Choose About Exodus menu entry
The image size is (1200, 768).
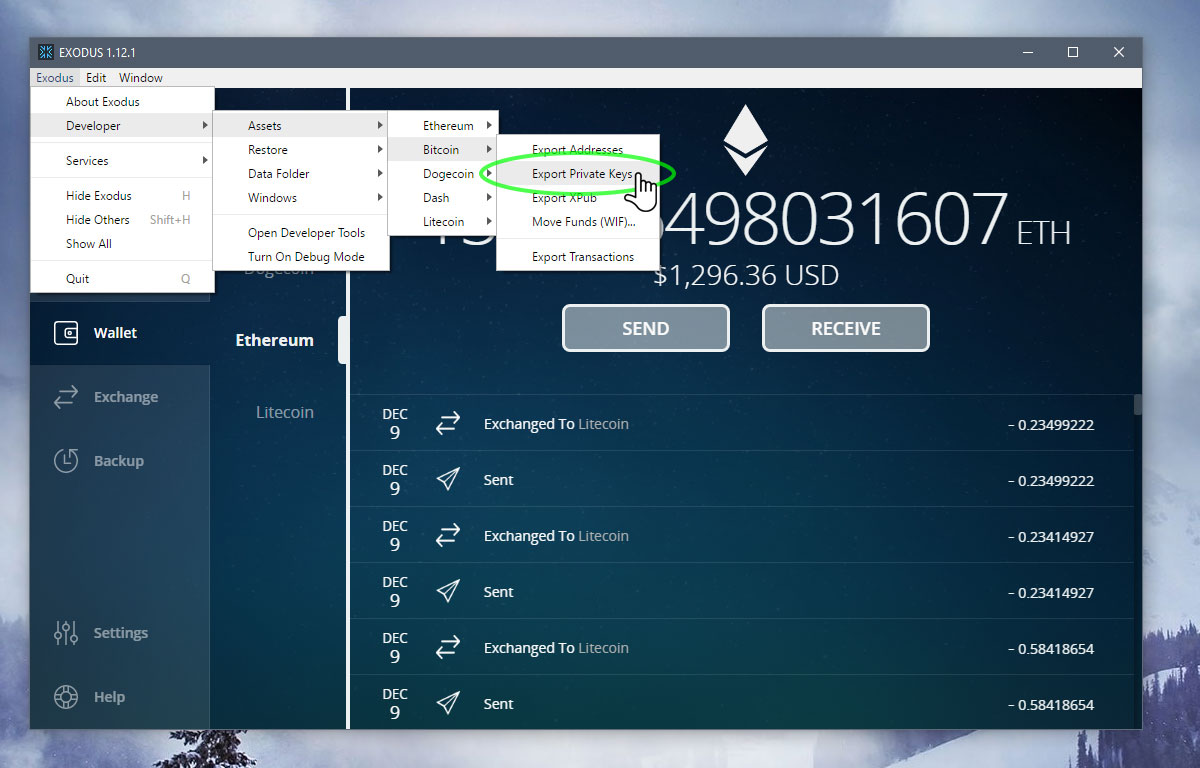(122, 102)
